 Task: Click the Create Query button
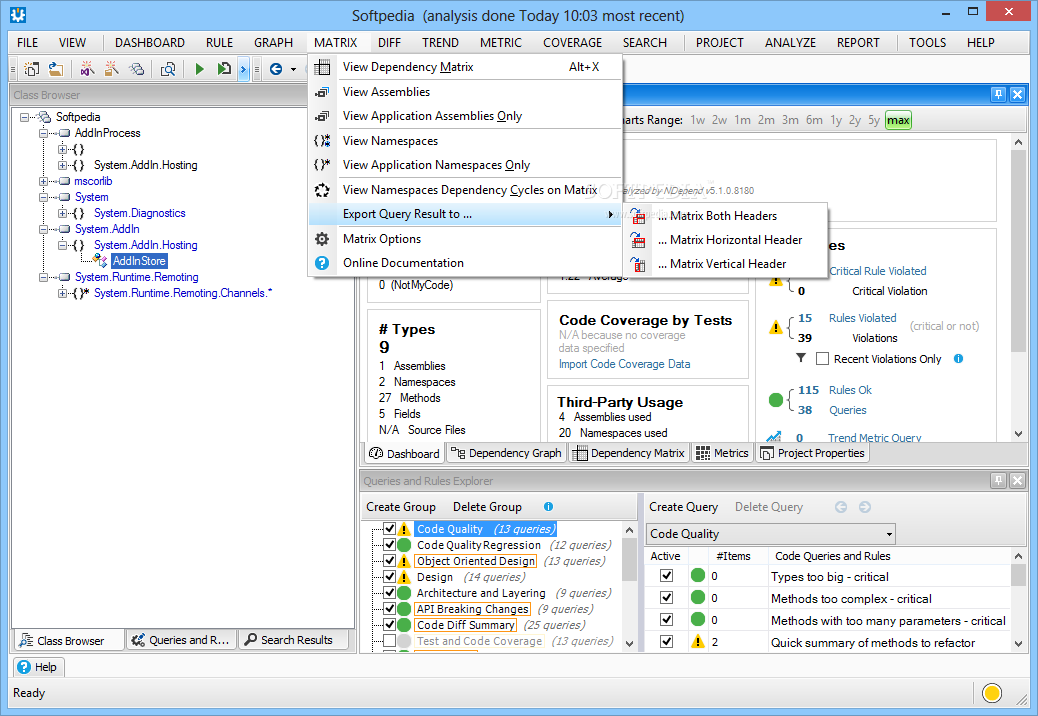tap(683, 507)
